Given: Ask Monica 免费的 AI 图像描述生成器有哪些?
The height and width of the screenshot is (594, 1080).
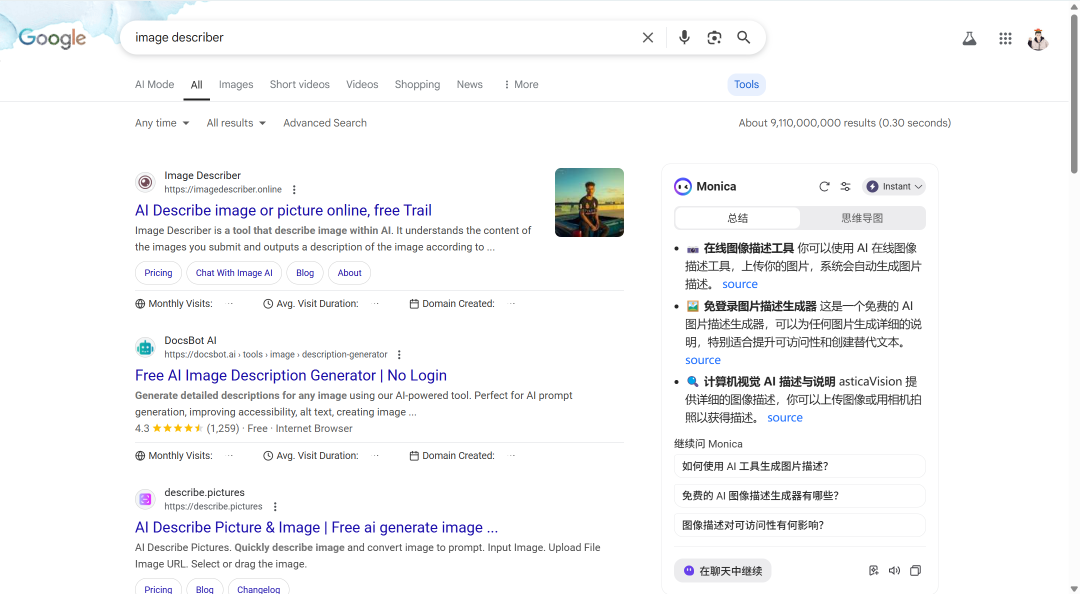Looking at the screenshot, I should pyautogui.click(x=800, y=495).
